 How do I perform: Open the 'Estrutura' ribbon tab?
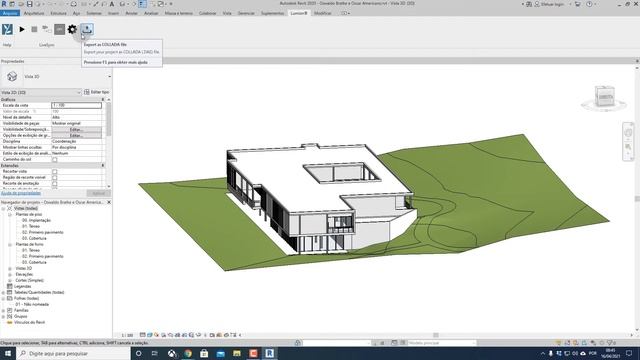tap(58, 13)
